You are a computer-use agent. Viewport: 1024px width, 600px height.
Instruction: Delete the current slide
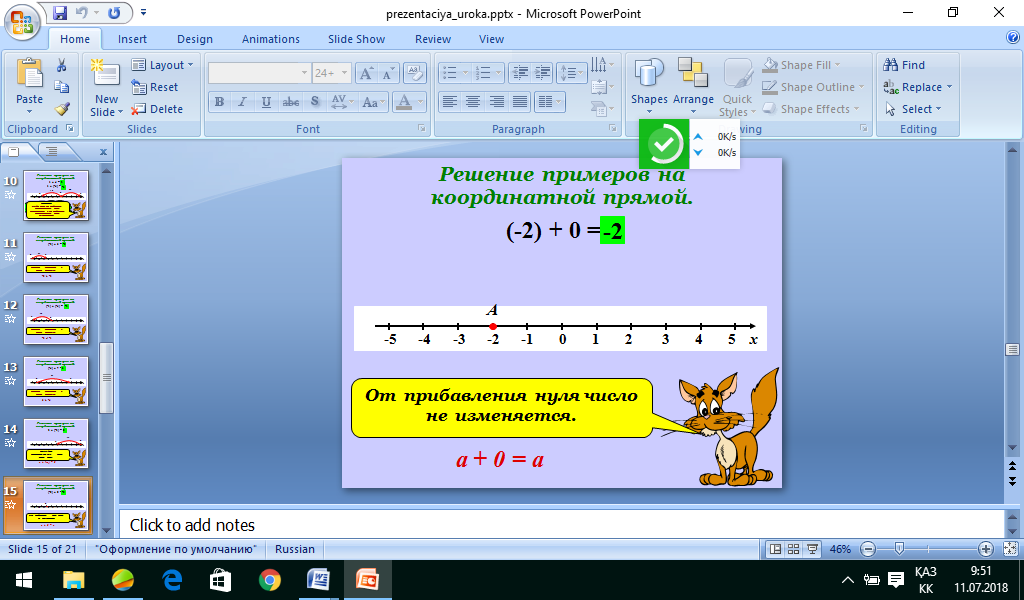coord(157,109)
